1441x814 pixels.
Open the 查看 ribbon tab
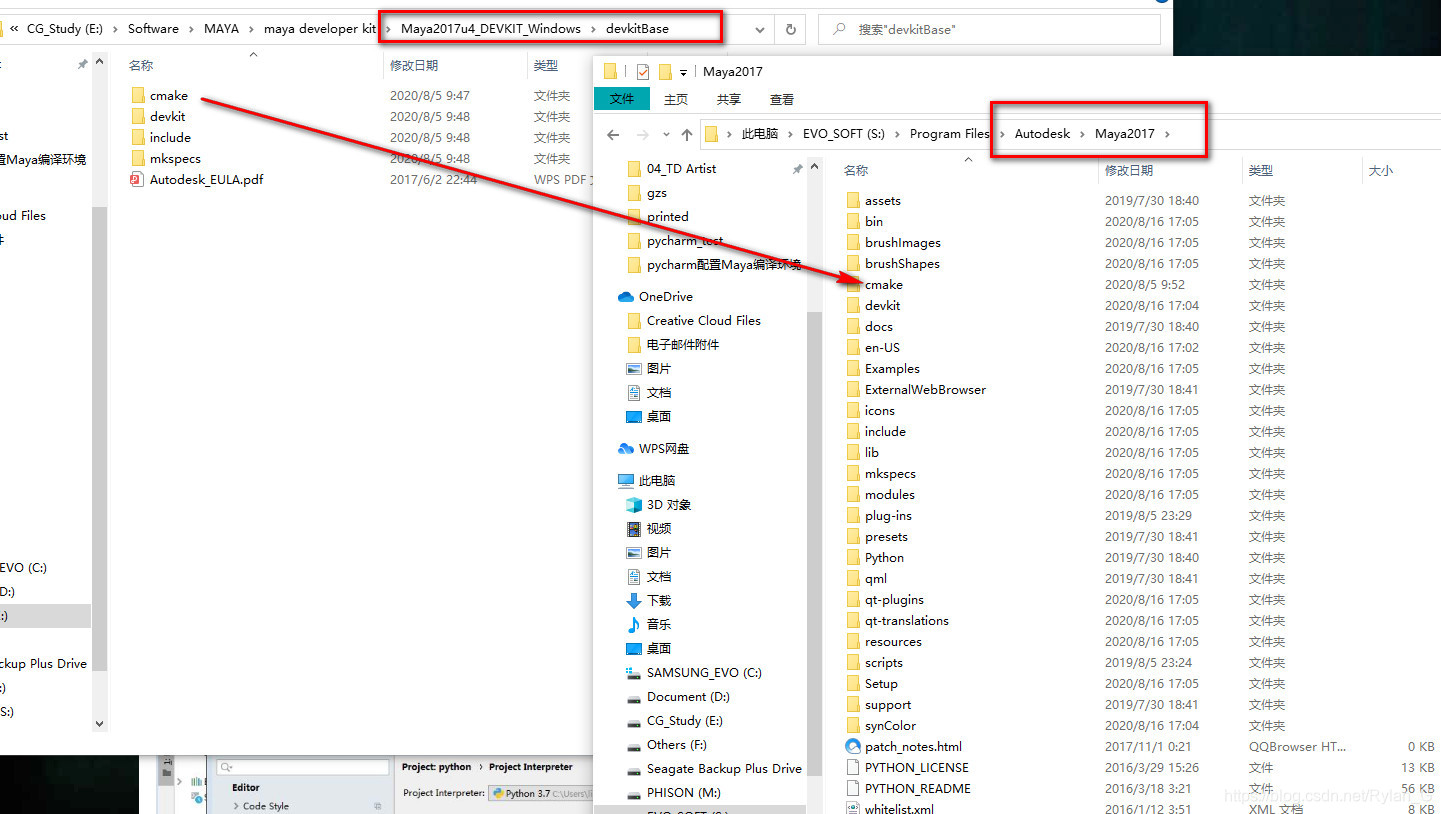782,99
